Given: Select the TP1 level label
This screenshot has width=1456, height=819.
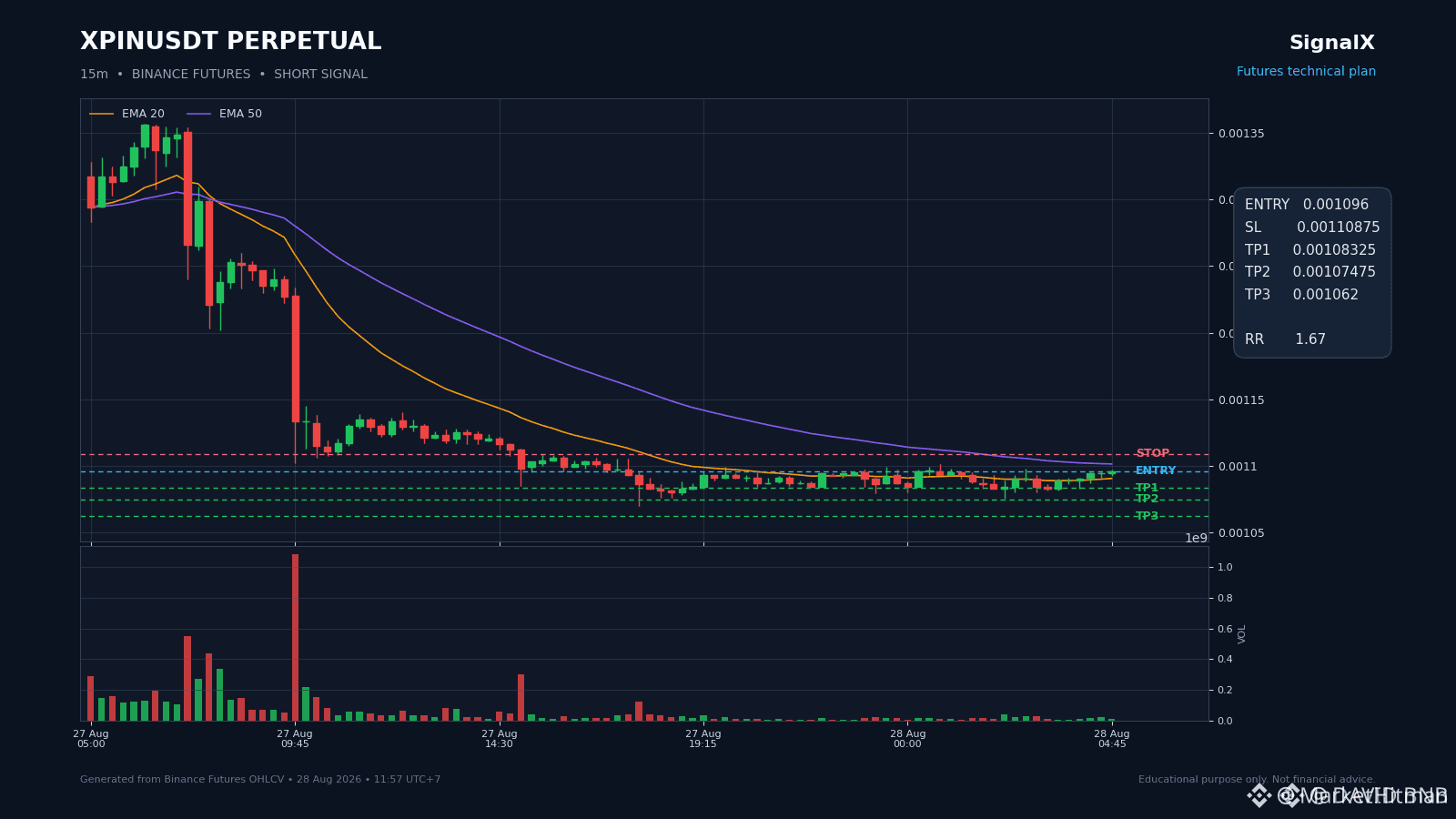Looking at the screenshot, I should 1147,488.
